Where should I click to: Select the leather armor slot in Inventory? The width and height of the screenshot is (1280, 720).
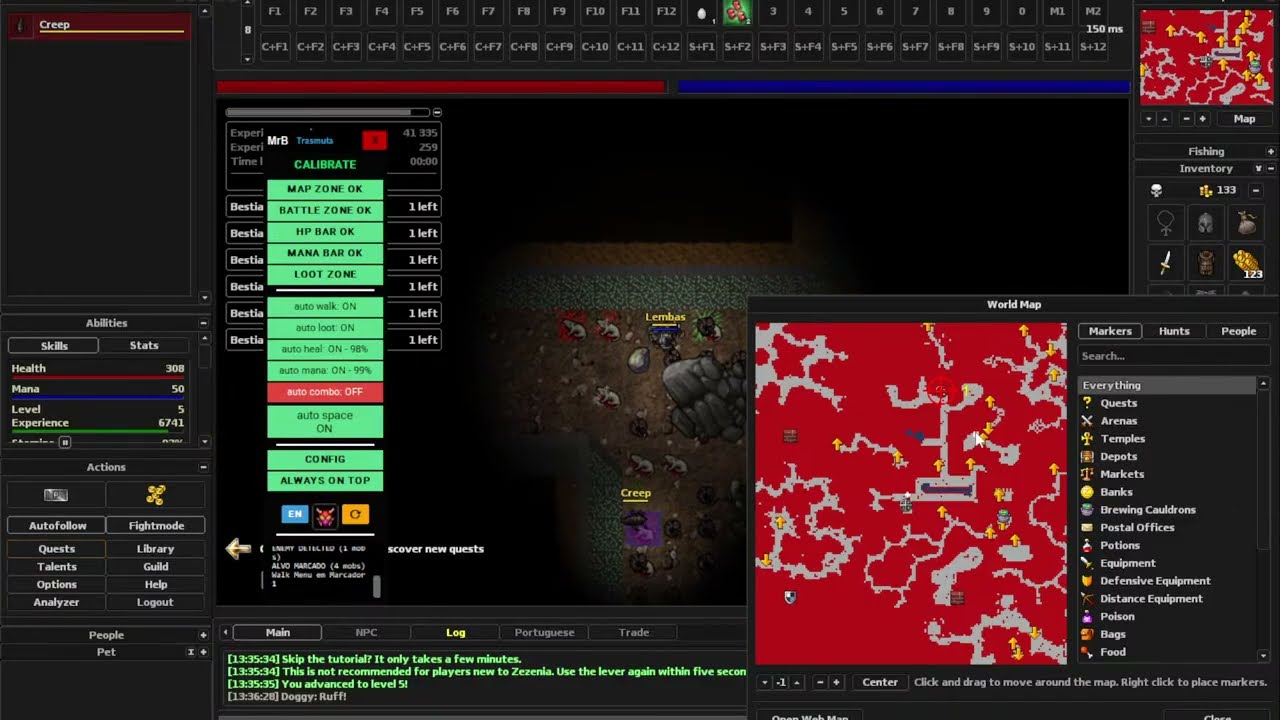coord(1206,263)
